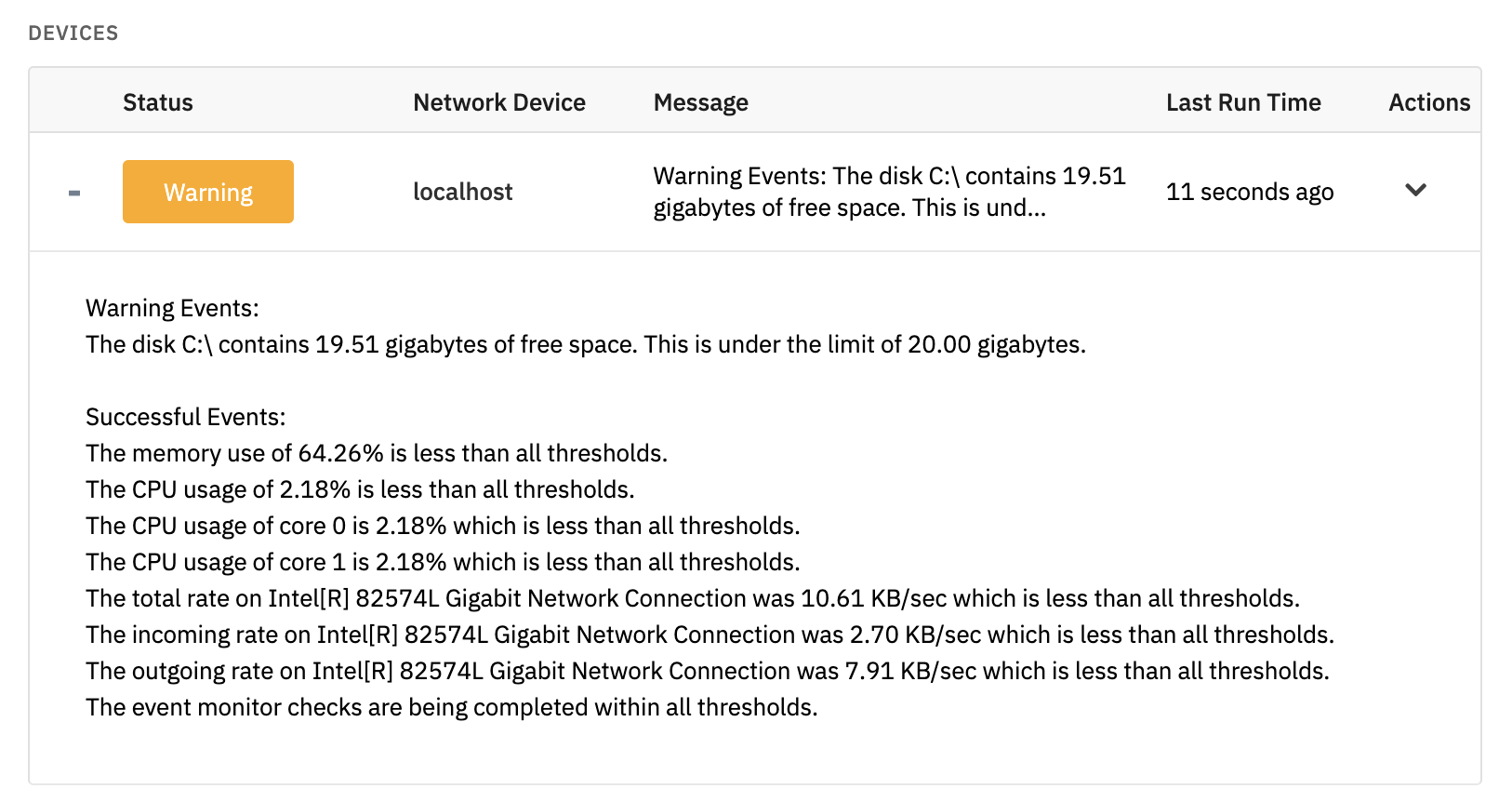Screen dimensions: 1512x802
Task: Click the Message column header
Action: [701, 102]
